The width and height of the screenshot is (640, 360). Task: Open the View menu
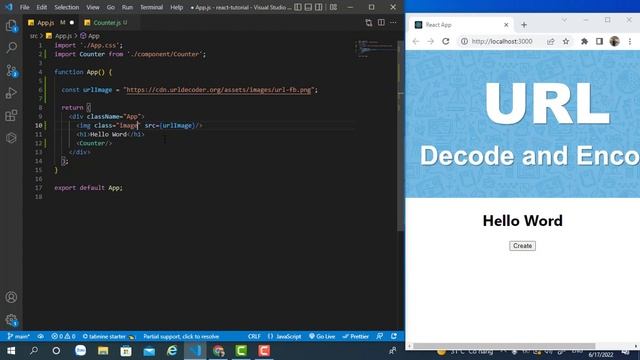(93, 7)
